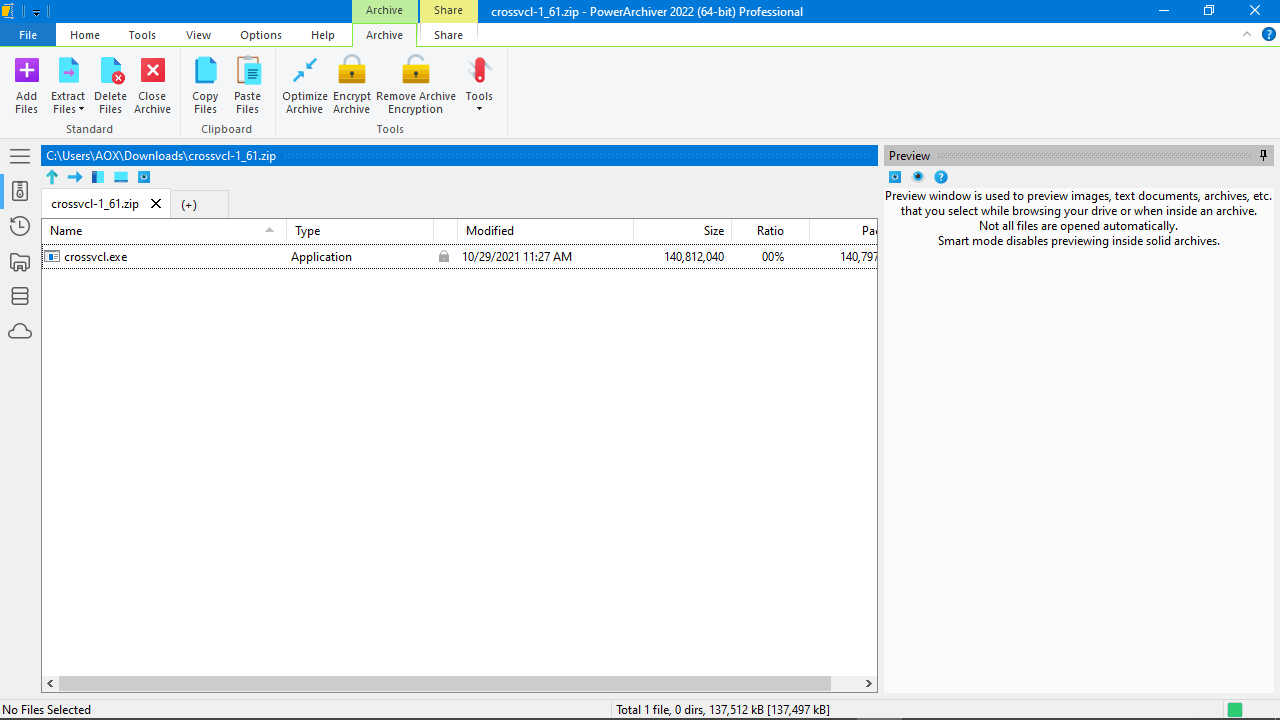The height and width of the screenshot is (720, 1280).
Task: Pin the Preview panel
Action: [1264, 156]
